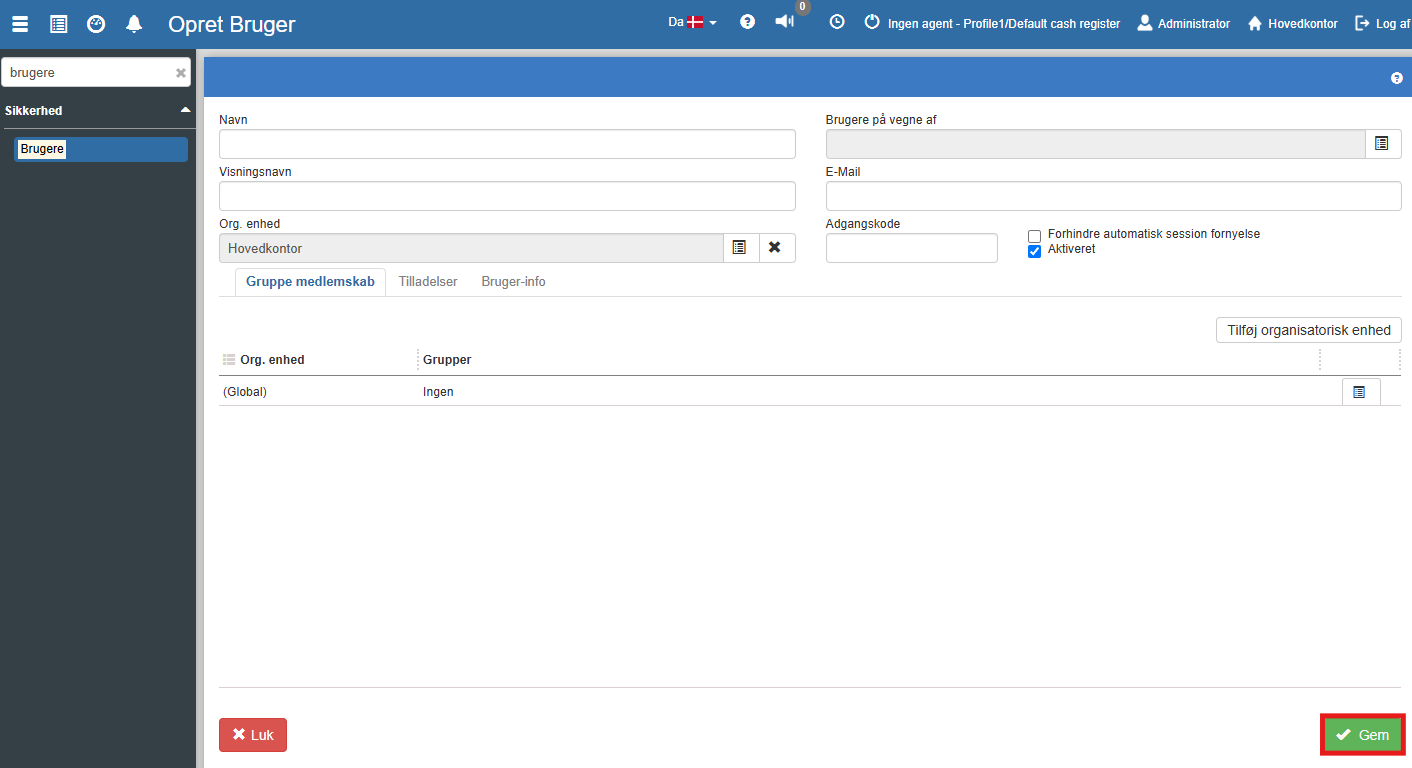
Task: Click Tilføj organisatorisk enhed button
Action: point(1308,330)
